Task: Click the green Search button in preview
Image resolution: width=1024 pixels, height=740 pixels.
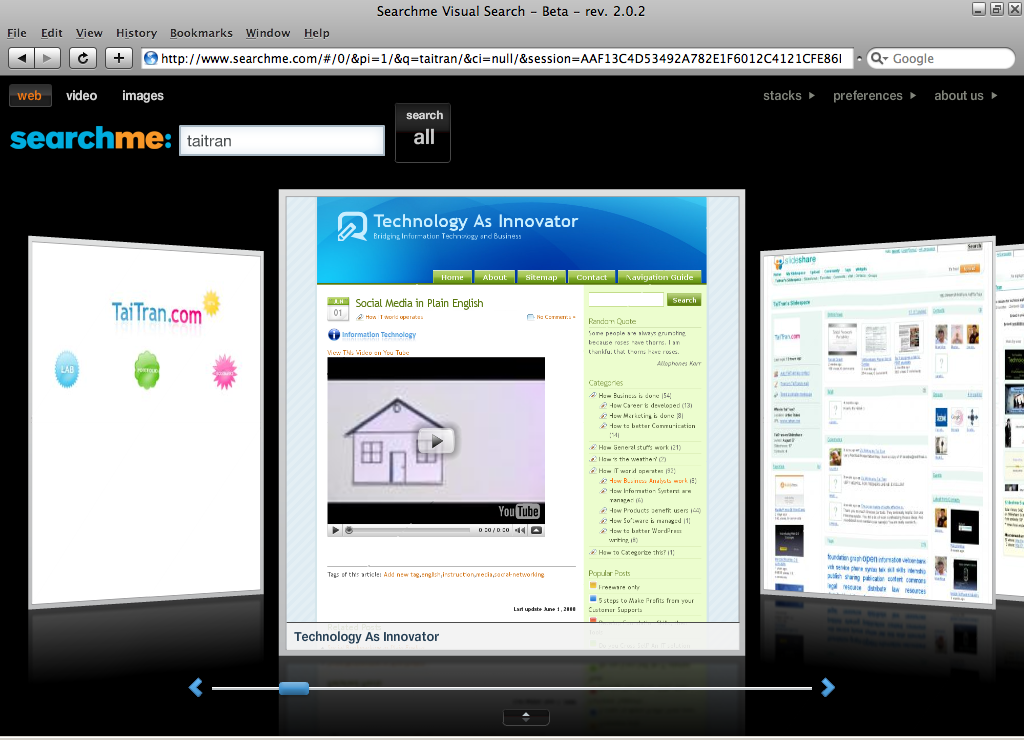Action: click(684, 300)
